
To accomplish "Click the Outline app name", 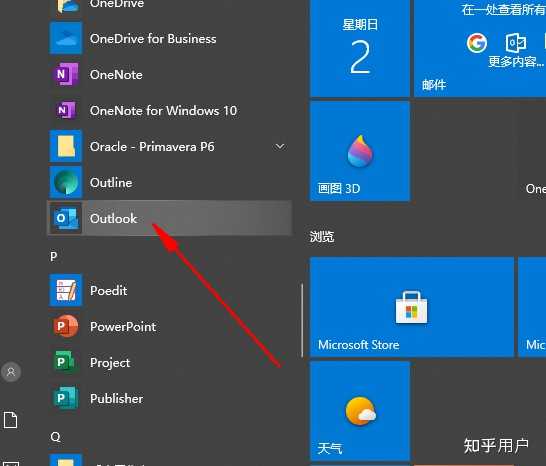I will tap(111, 182).
